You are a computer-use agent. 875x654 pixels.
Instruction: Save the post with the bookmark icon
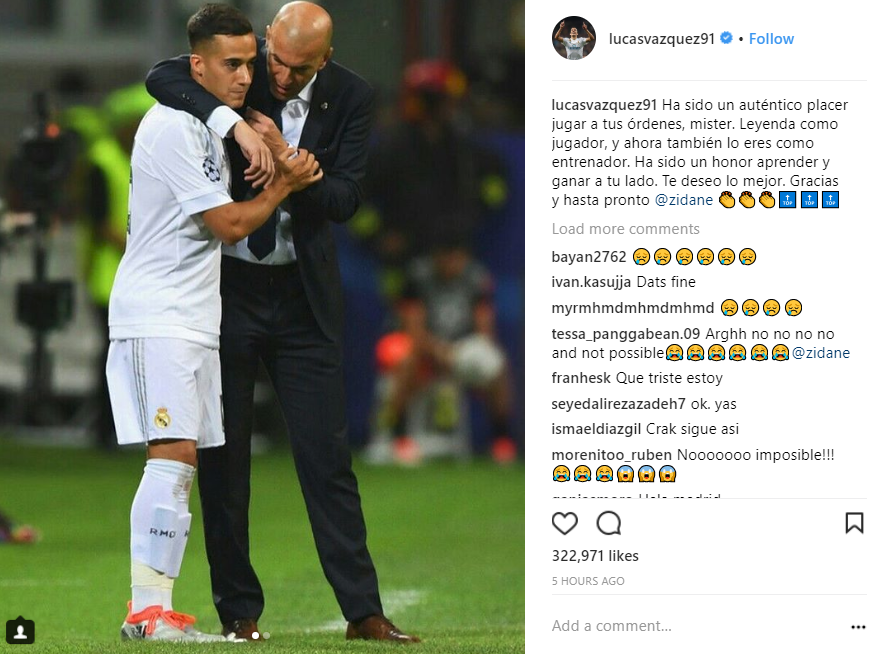854,523
